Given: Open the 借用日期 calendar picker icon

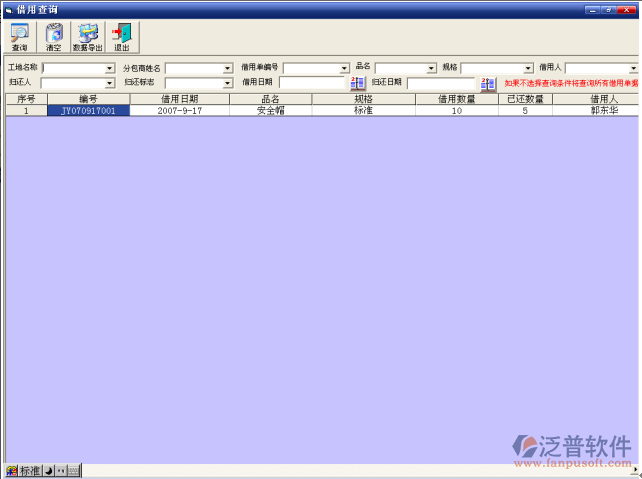Looking at the screenshot, I should (x=357, y=84).
